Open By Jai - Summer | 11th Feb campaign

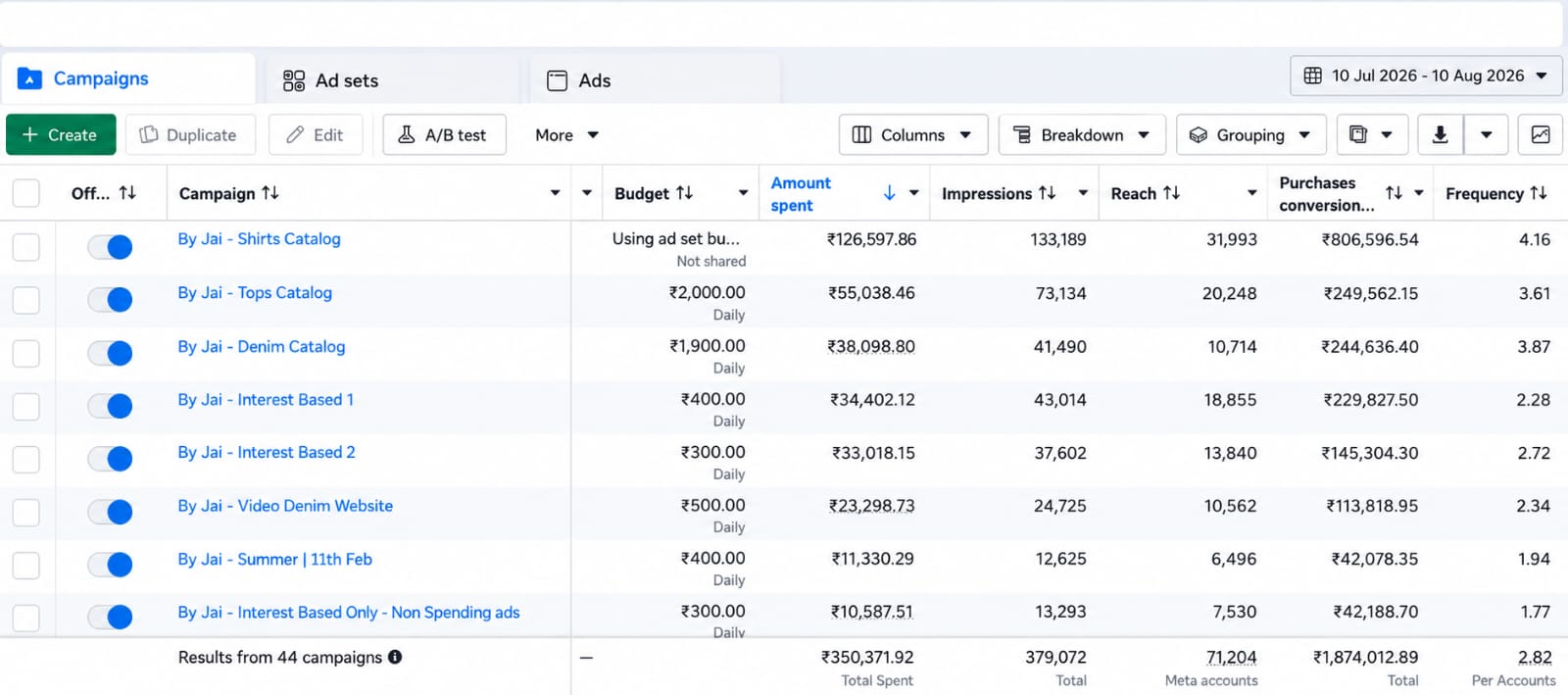click(275, 559)
